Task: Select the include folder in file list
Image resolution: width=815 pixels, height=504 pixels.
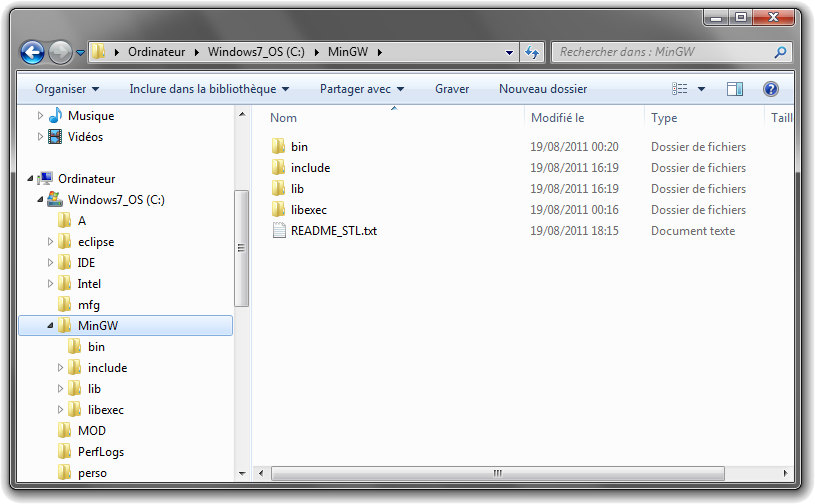Action: click(x=310, y=168)
